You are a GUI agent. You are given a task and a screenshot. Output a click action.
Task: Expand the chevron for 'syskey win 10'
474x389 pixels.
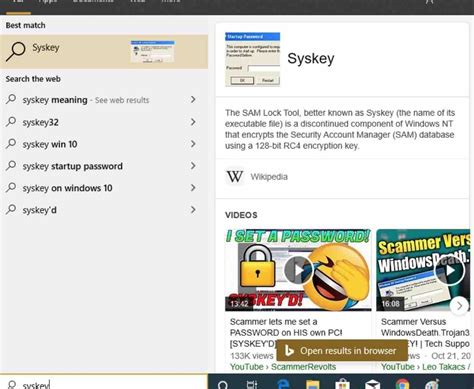pyautogui.click(x=193, y=144)
